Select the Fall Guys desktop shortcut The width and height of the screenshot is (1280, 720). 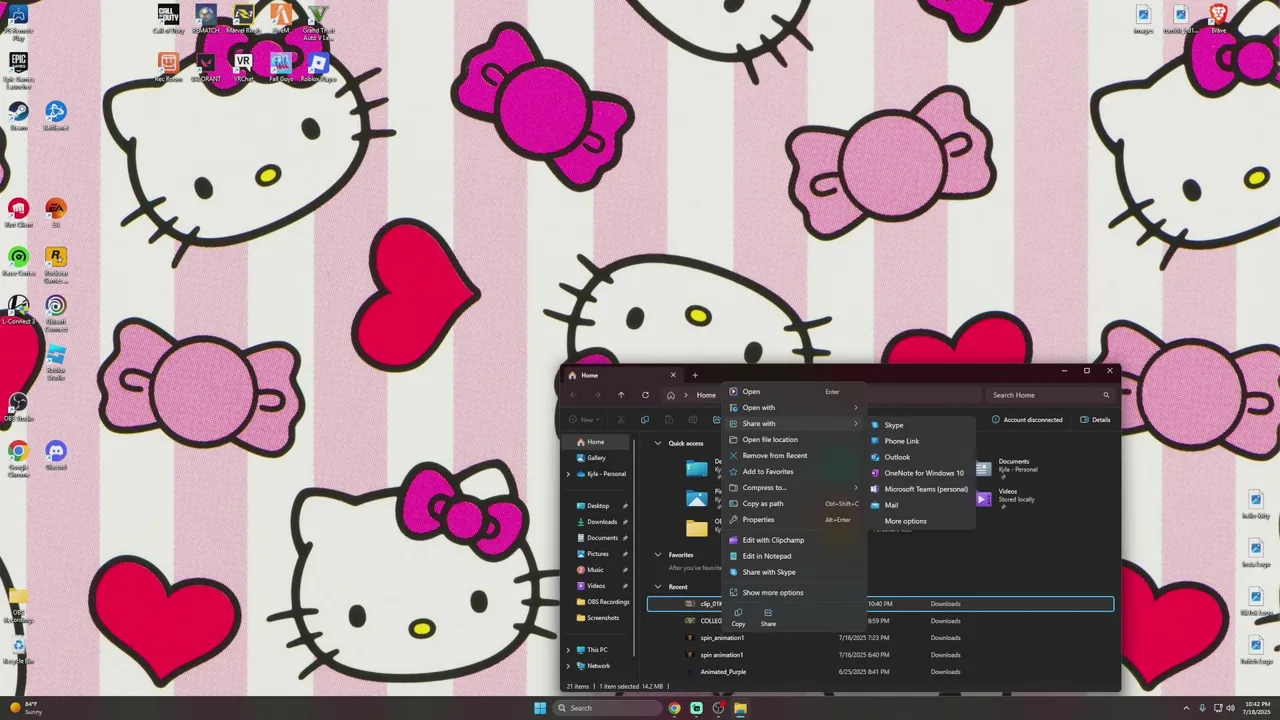[281, 67]
